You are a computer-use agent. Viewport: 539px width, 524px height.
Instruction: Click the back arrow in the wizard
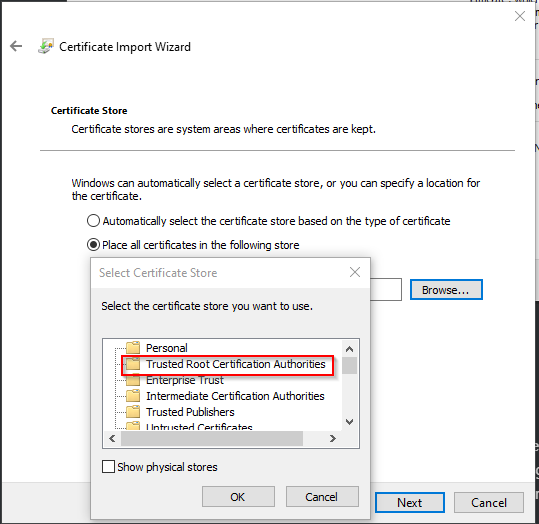(16, 46)
